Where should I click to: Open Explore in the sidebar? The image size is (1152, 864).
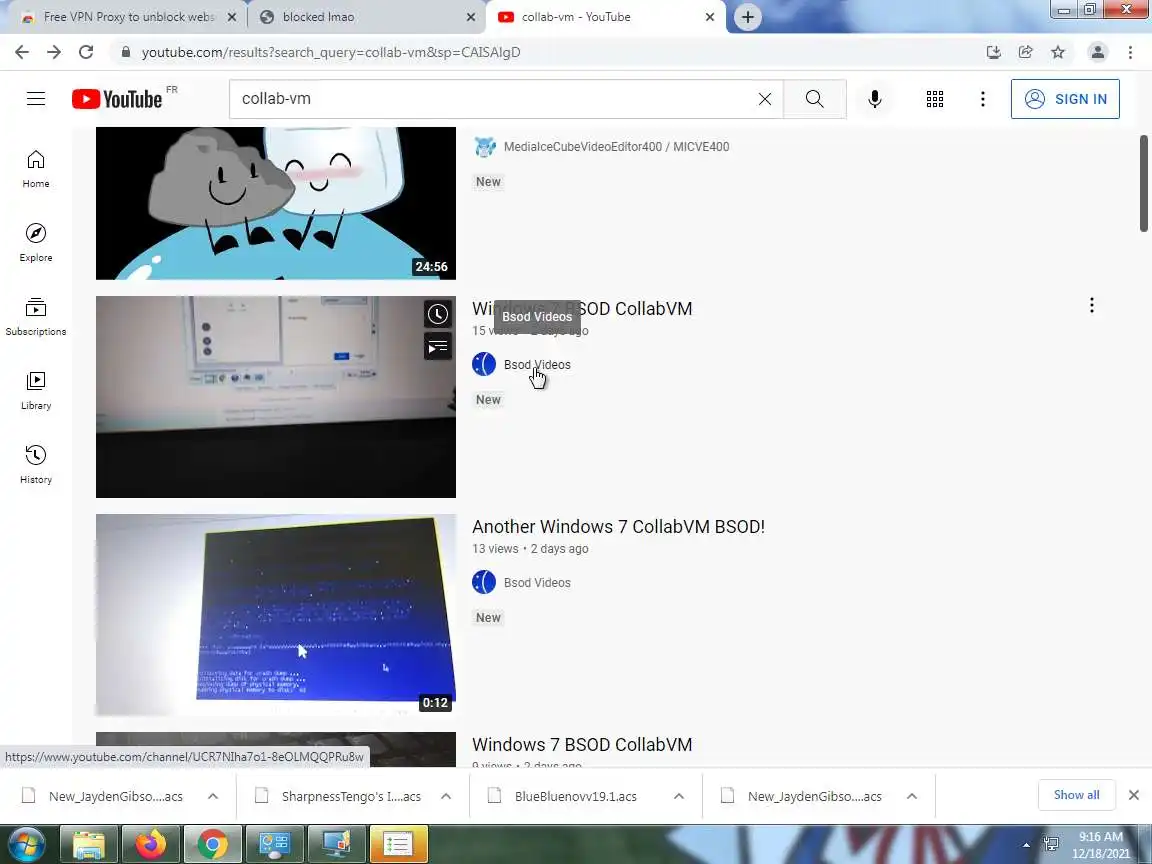pyautogui.click(x=36, y=242)
